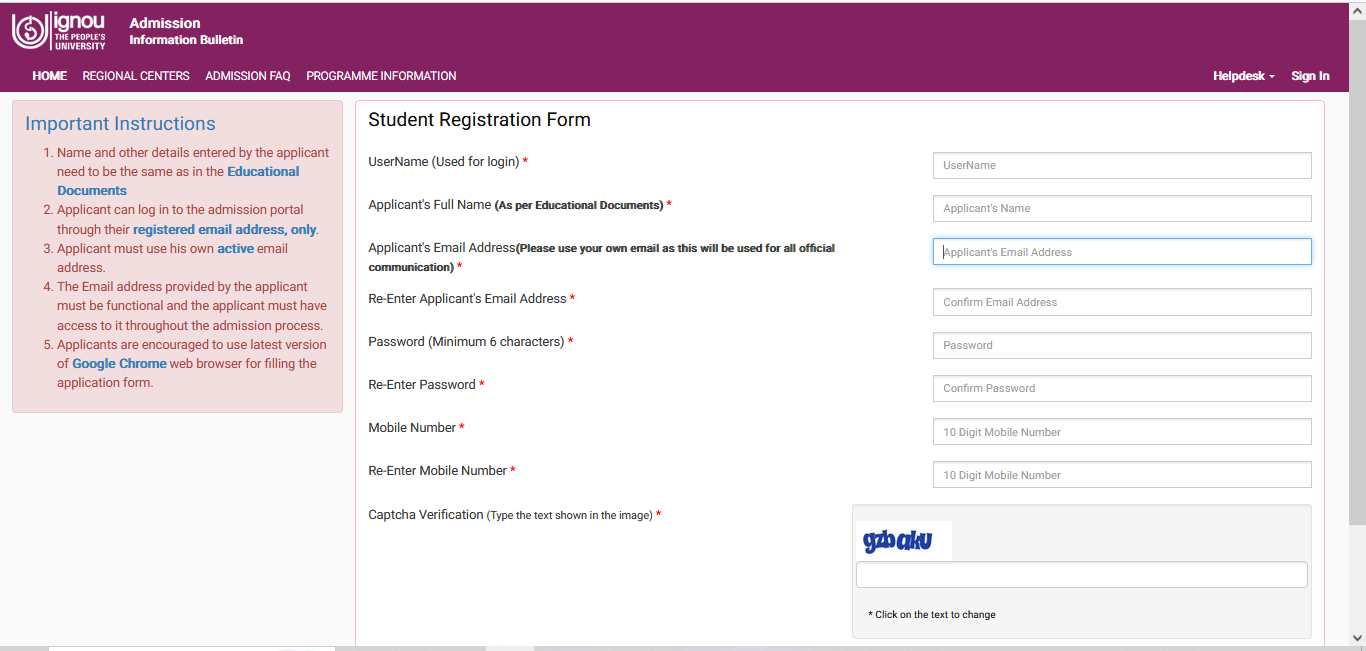Click the Applicant's Name text box
The width and height of the screenshot is (1366, 651).
pos(1121,208)
